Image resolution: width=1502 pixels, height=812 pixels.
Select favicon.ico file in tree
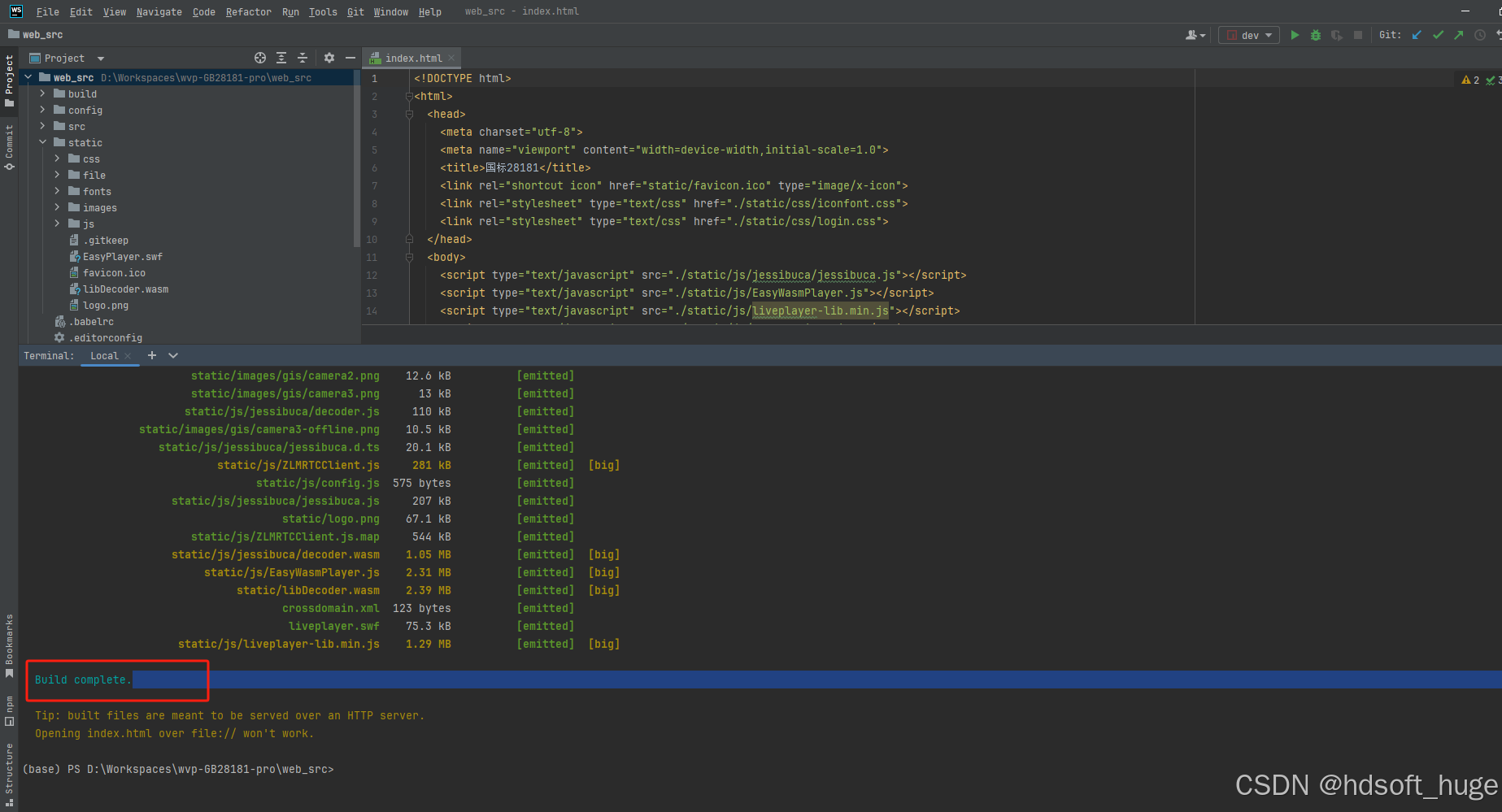(x=114, y=273)
